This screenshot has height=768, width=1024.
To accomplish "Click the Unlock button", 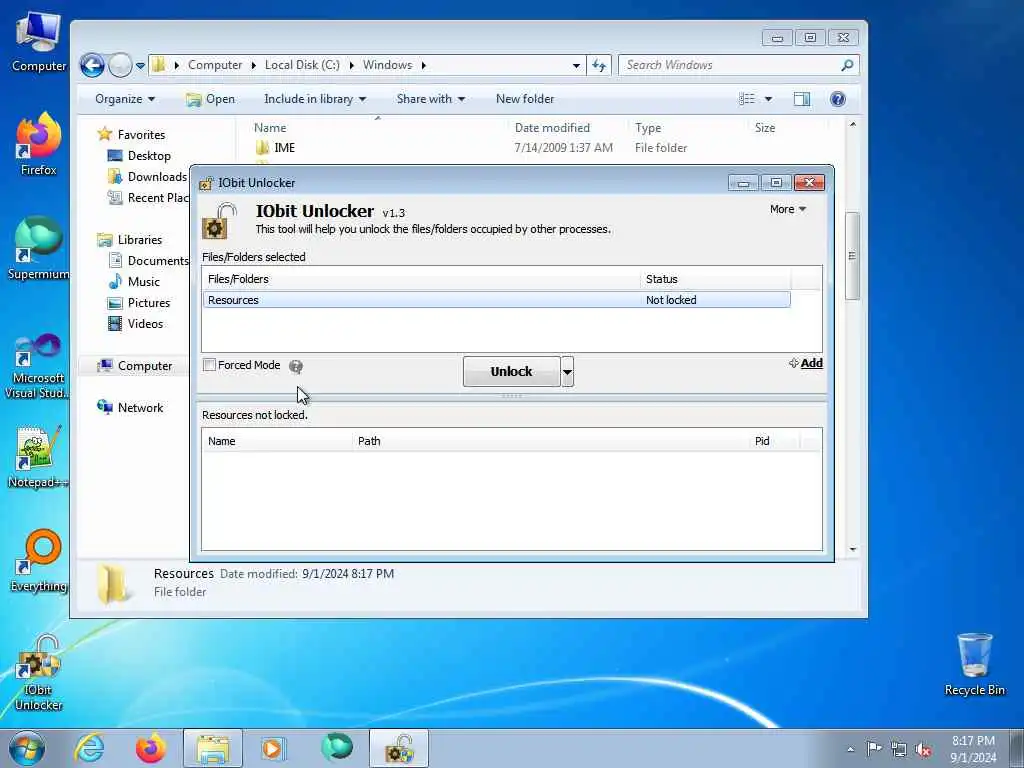I will tap(511, 372).
